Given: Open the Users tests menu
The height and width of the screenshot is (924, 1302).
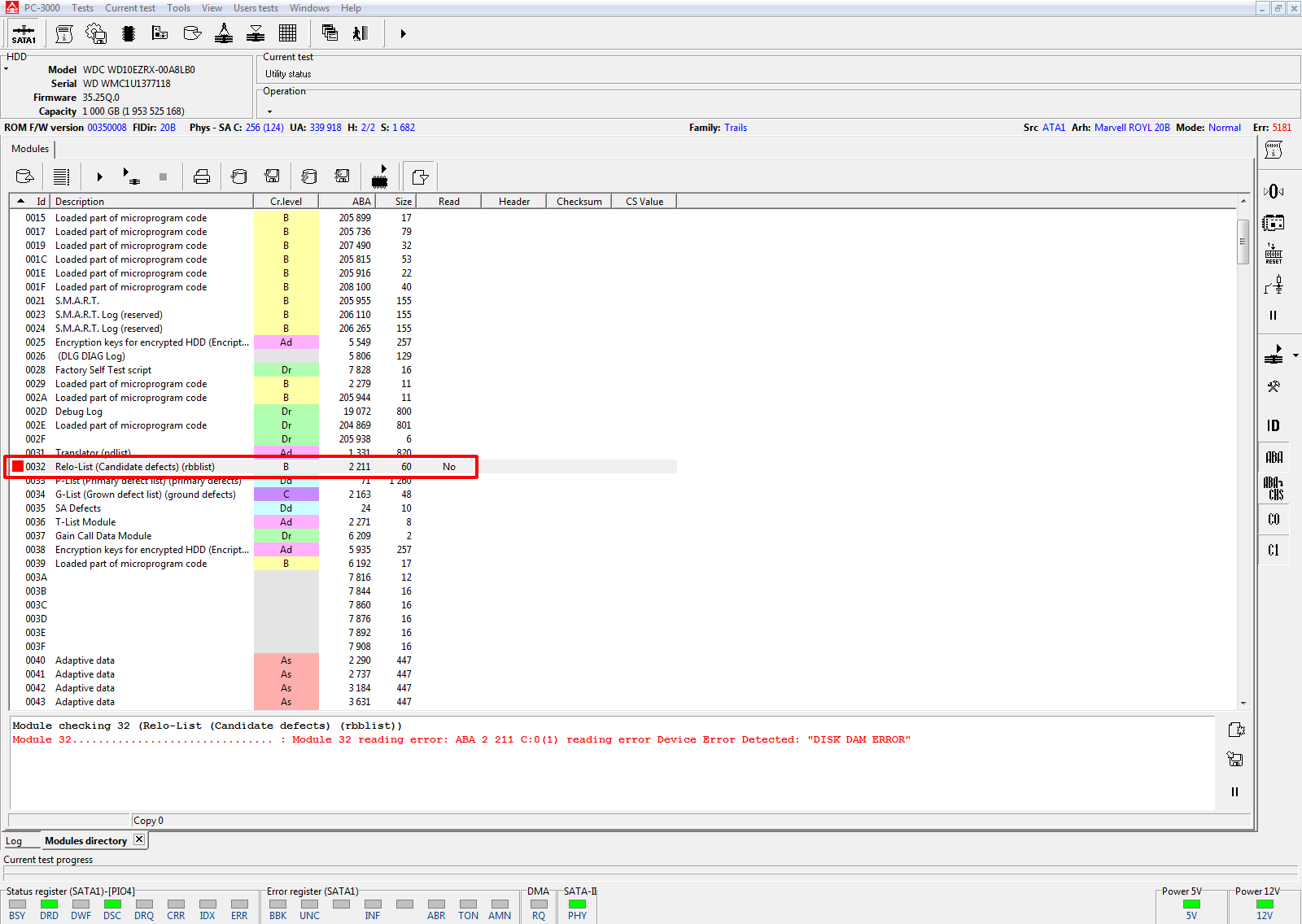Looking at the screenshot, I should click(256, 8).
